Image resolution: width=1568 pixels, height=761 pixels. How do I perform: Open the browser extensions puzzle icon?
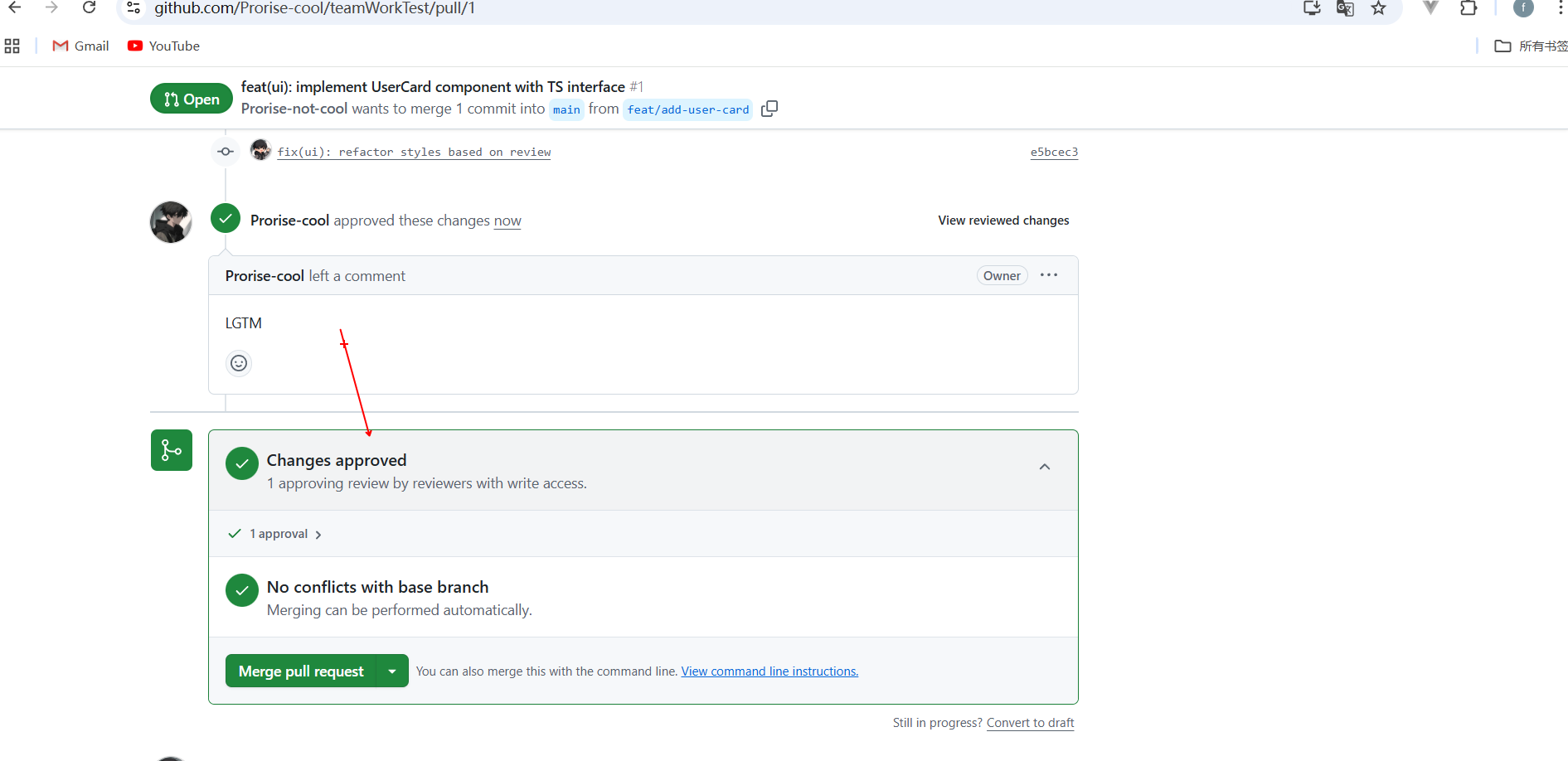[1468, 8]
